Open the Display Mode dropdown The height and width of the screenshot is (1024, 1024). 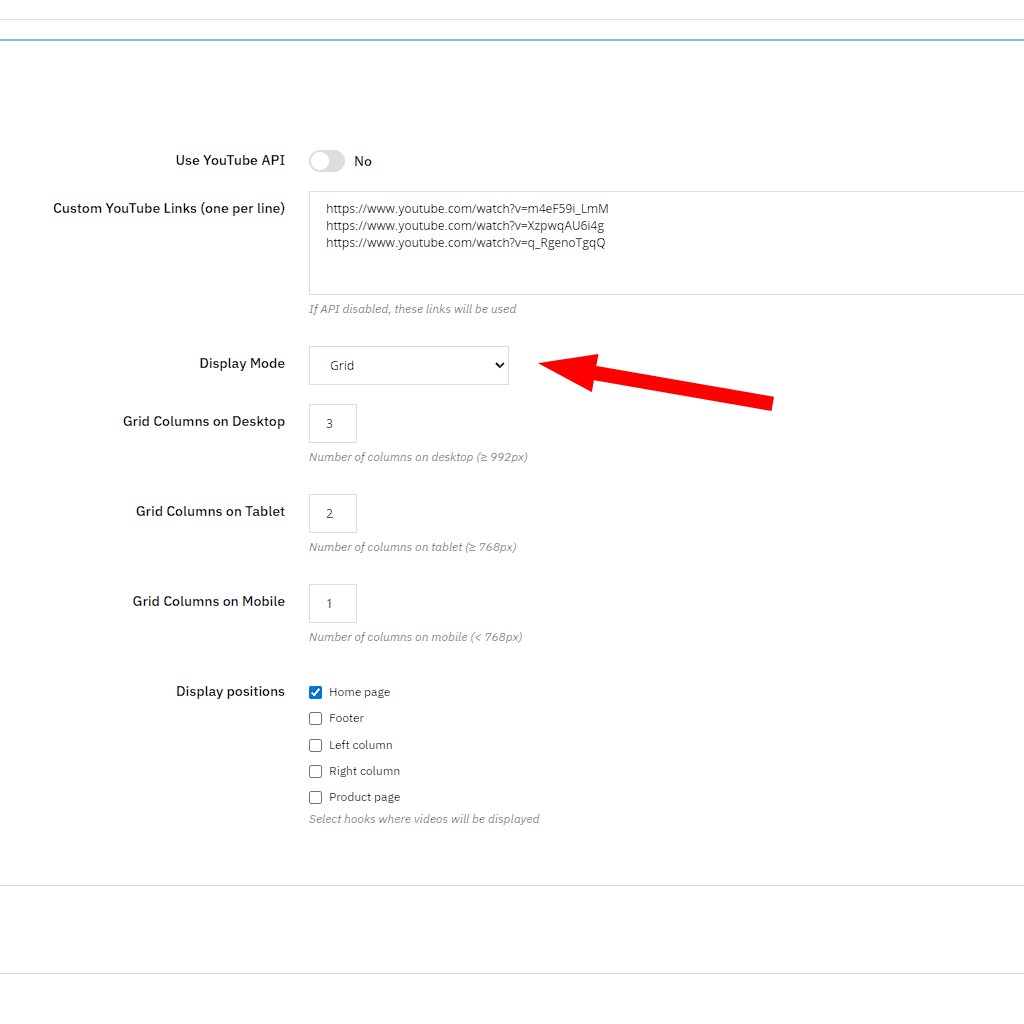[x=409, y=366]
